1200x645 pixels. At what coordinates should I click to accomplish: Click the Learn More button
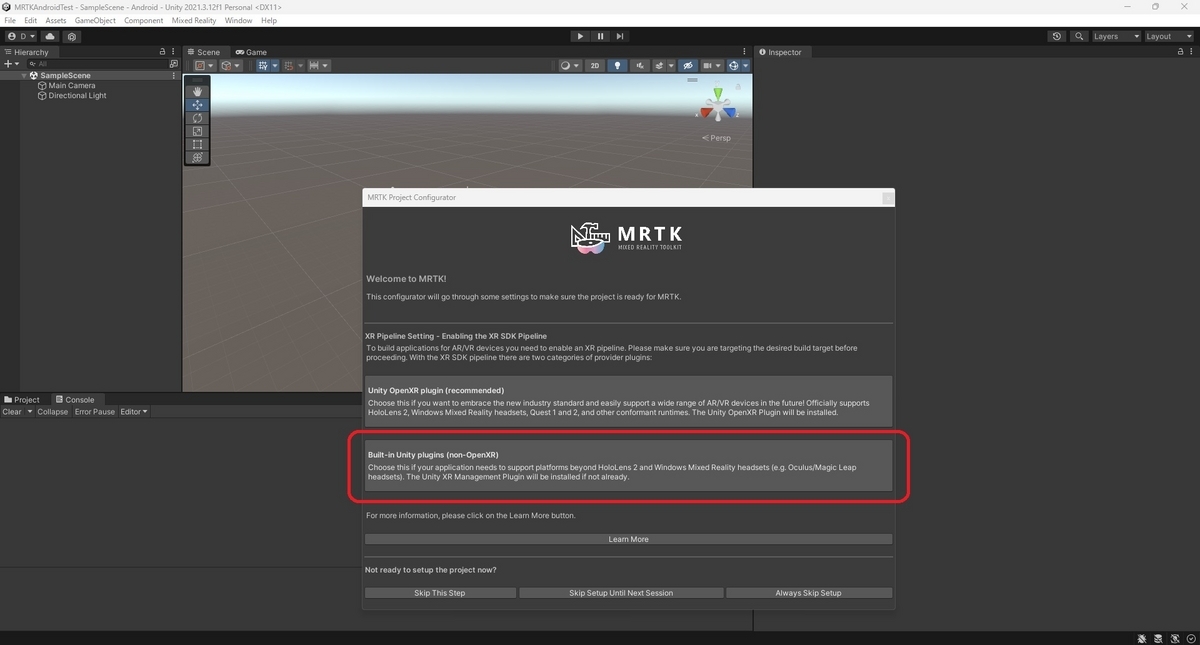tap(628, 539)
